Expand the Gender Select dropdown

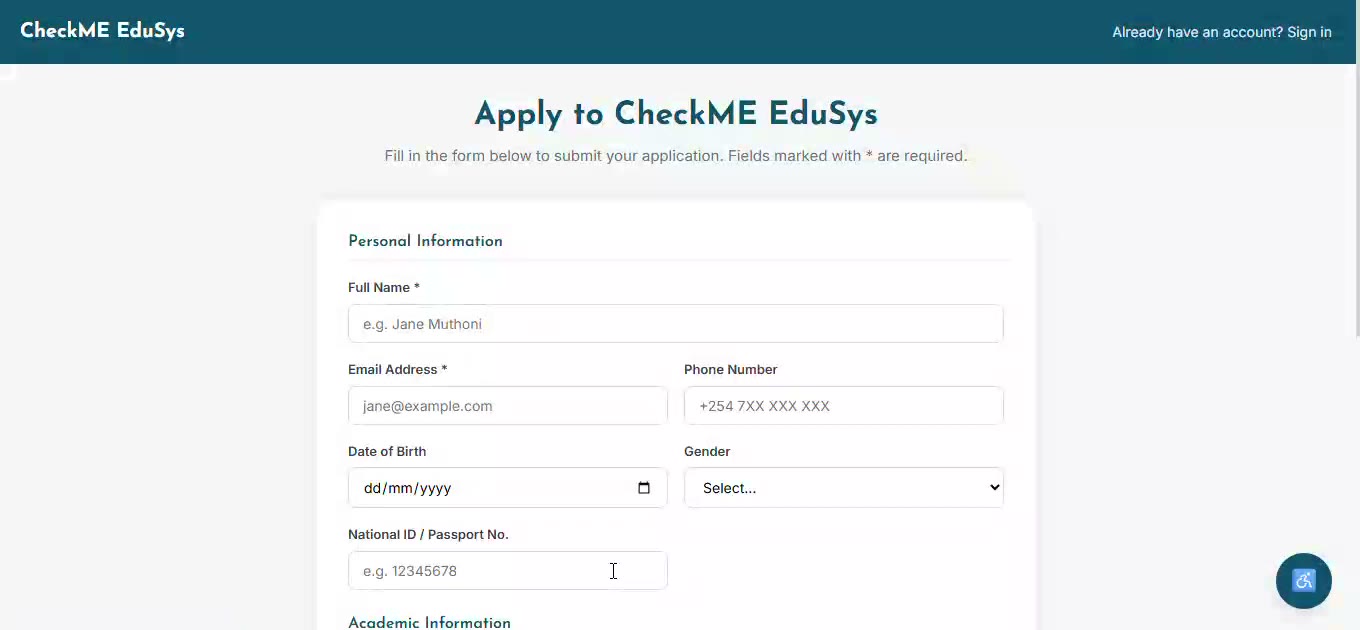(844, 488)
